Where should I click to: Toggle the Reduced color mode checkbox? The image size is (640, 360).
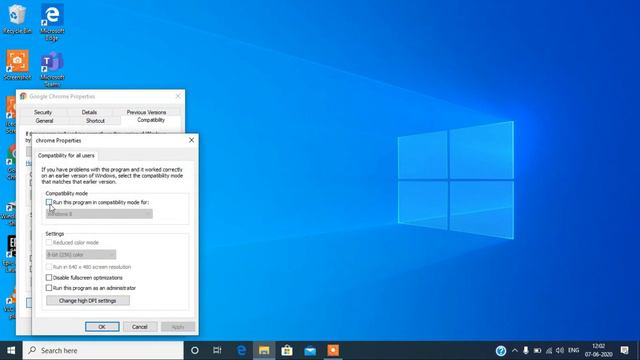tap(49, 242)
